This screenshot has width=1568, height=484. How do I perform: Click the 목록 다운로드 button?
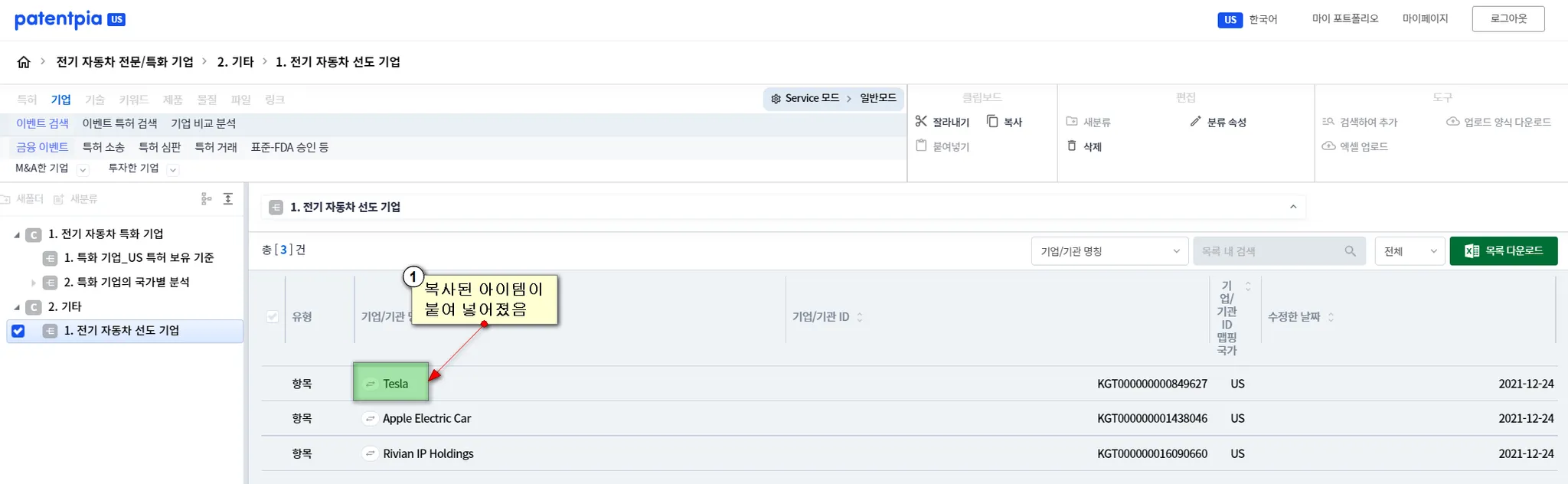point(1504,251)
